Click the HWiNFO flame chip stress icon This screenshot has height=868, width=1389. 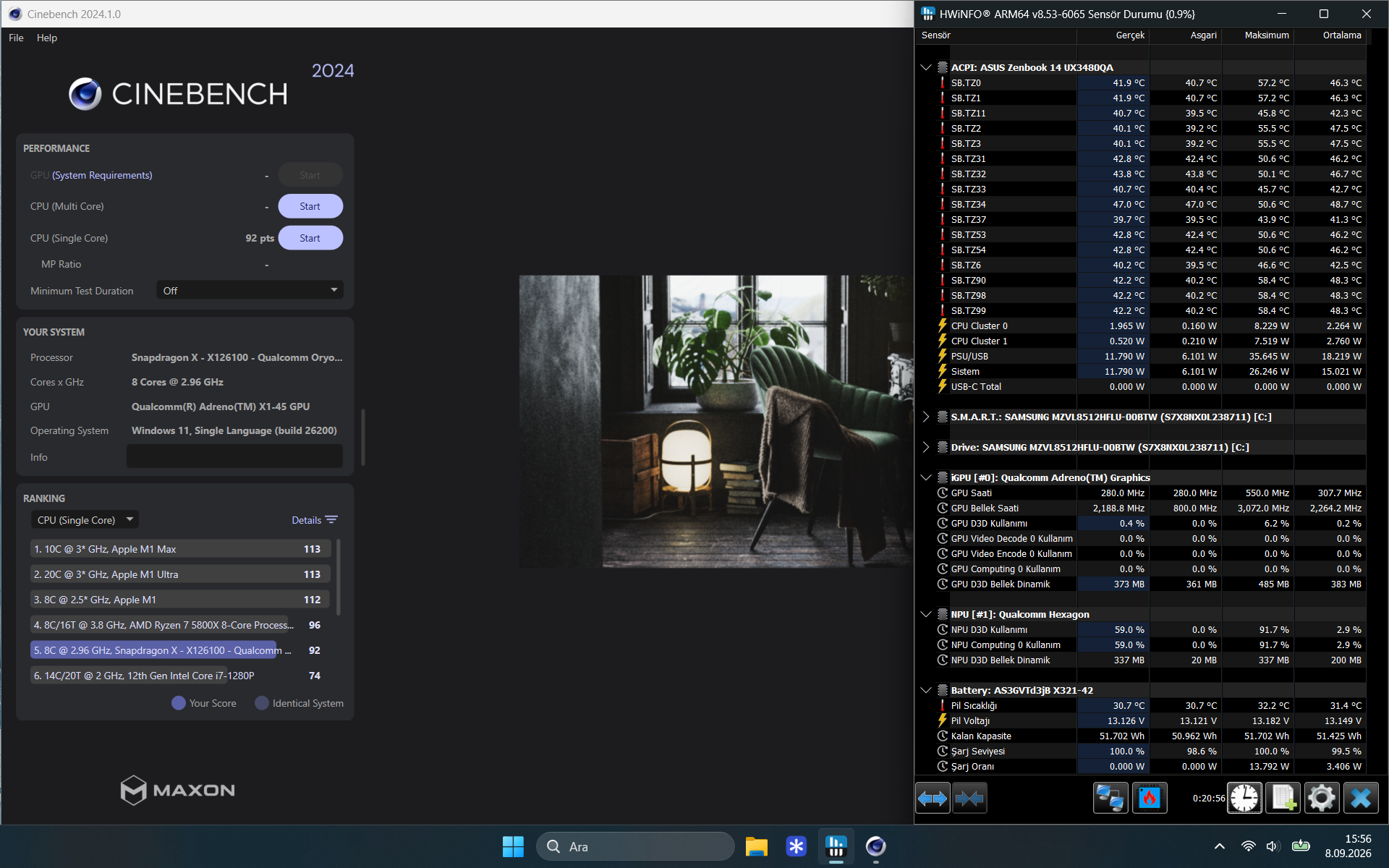coord(1150,798)
